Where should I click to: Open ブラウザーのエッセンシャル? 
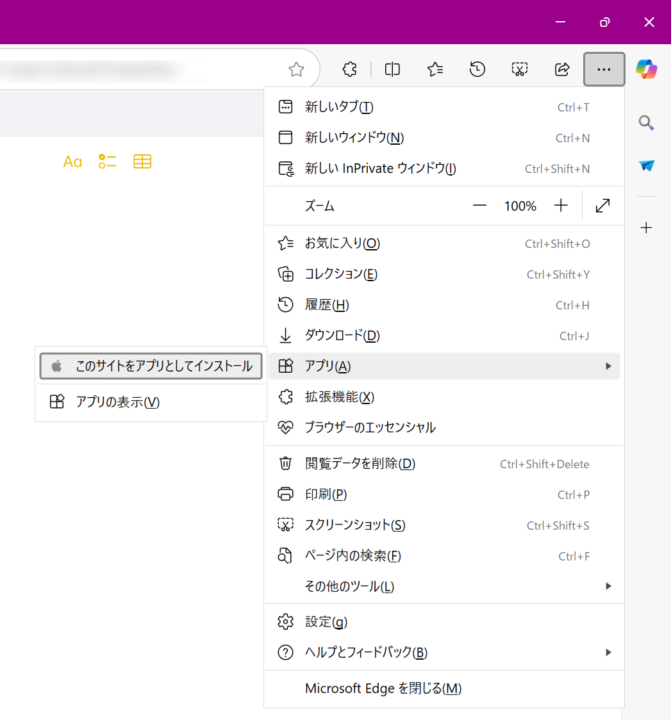[x=444, y=428]
